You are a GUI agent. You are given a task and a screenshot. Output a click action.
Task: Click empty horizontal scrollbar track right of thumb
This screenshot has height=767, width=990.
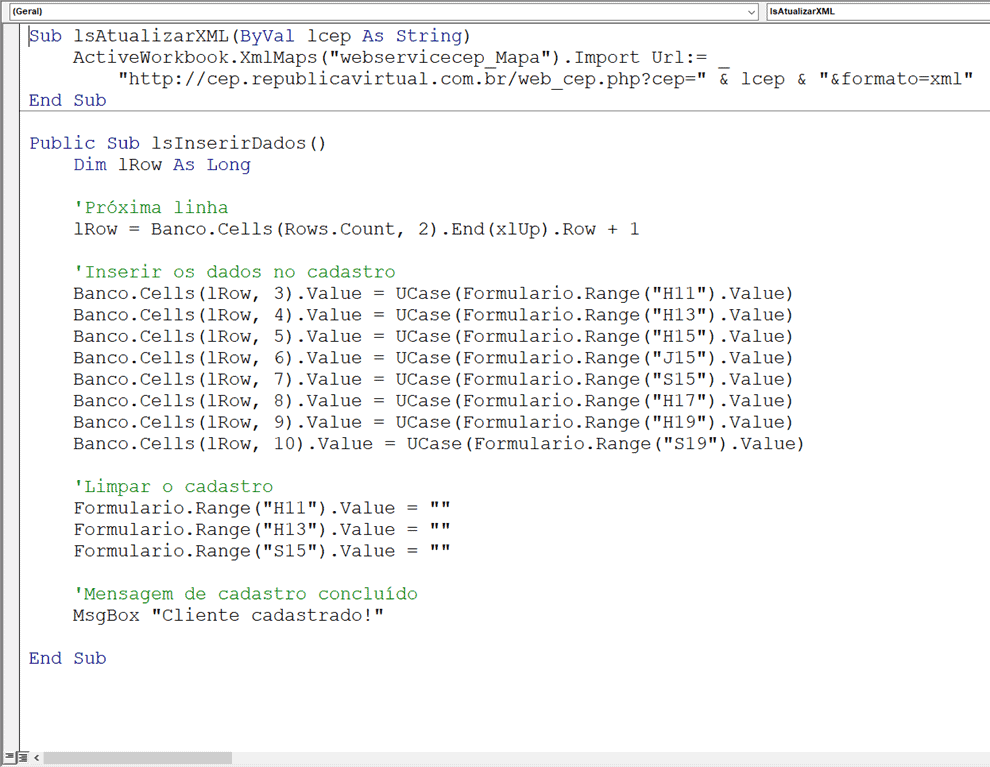(x=600, y=758)
